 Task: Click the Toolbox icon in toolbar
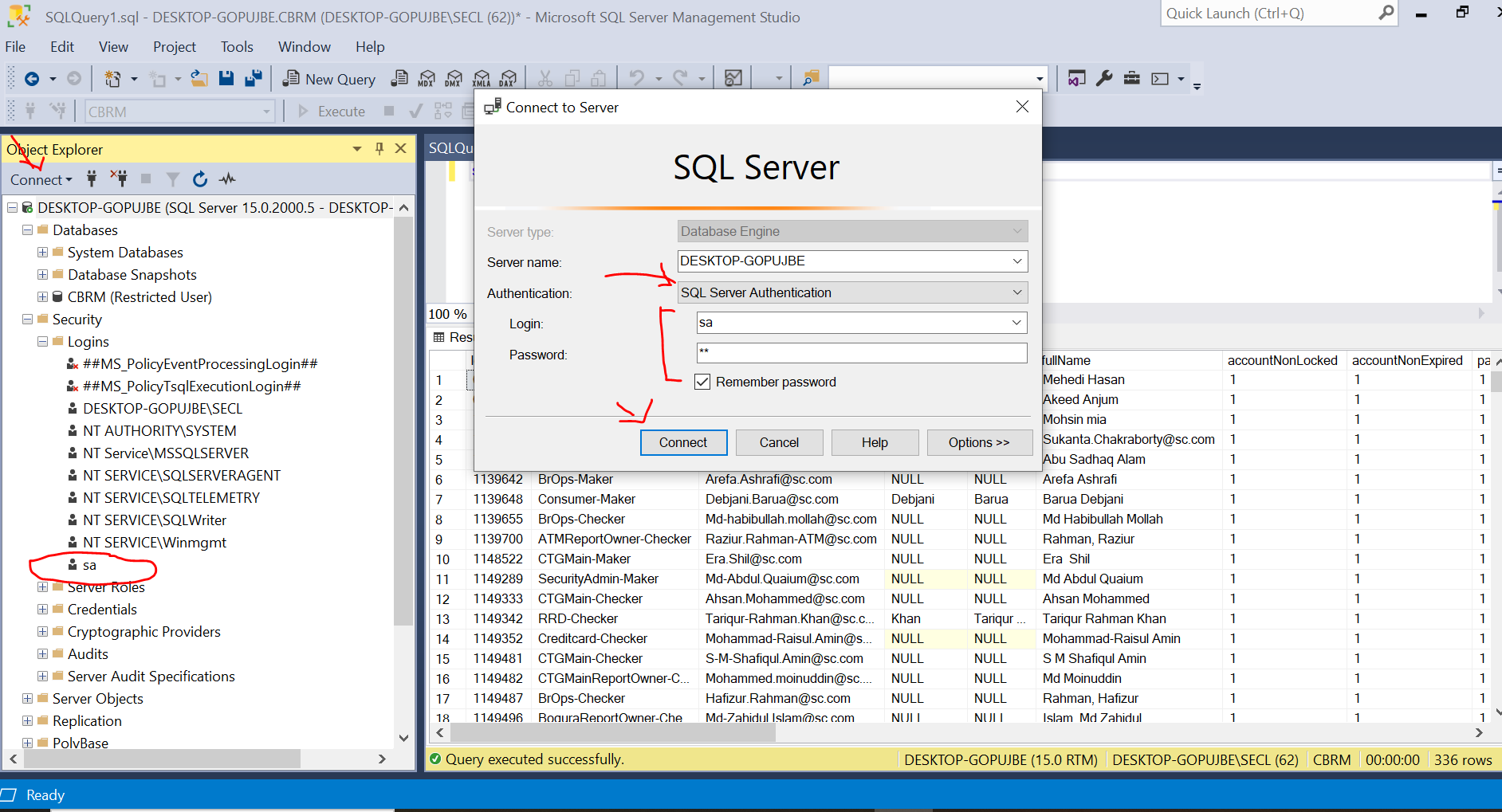tap(1131, 78)
